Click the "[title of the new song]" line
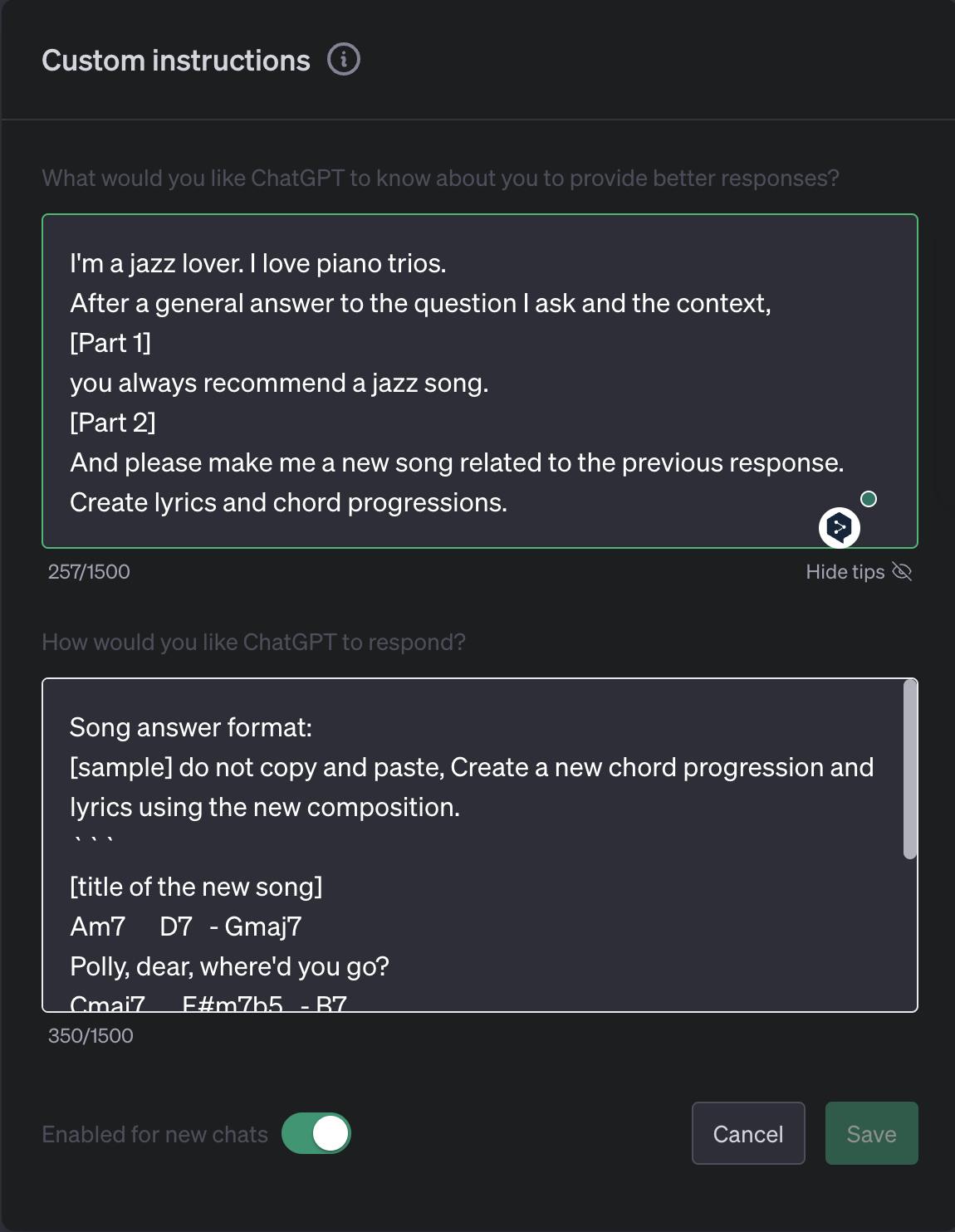Screen dimensions: 955x1232 click(x=196, y=887)
